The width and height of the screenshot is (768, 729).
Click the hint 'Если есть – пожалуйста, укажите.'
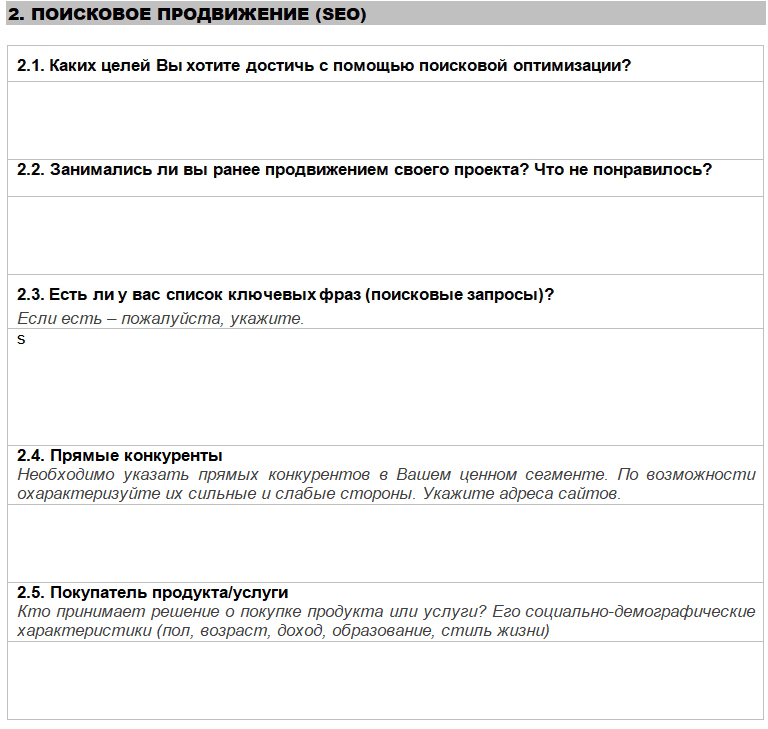coord(161,318)
